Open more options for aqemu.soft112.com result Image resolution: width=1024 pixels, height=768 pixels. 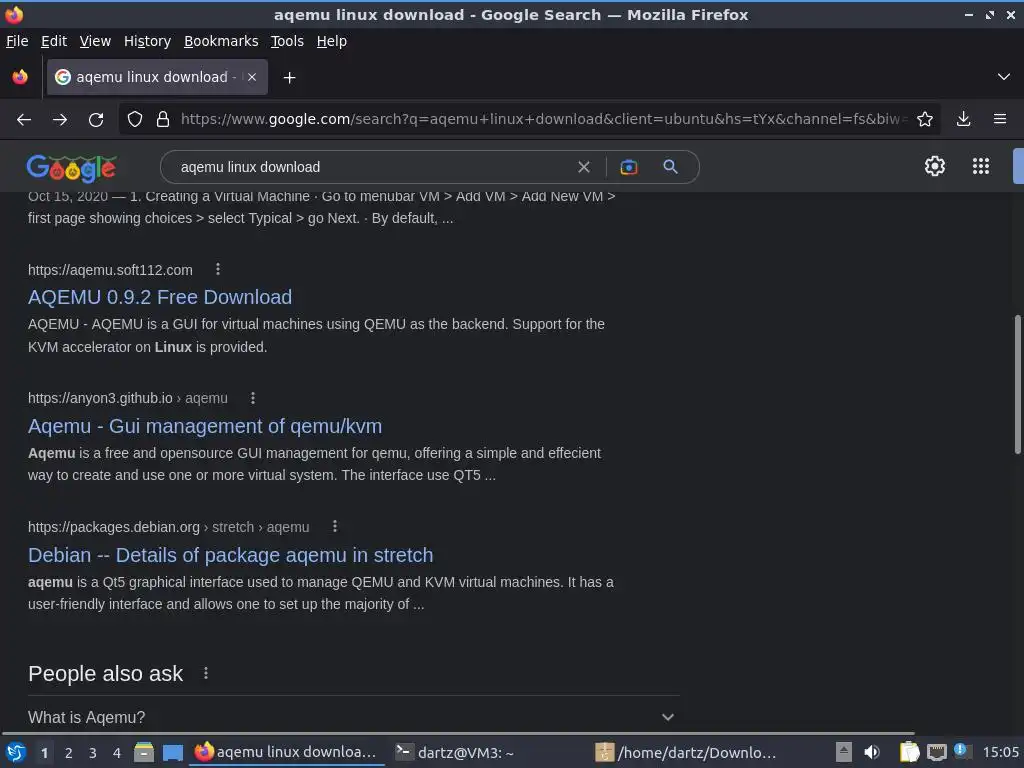pos(218,269)
